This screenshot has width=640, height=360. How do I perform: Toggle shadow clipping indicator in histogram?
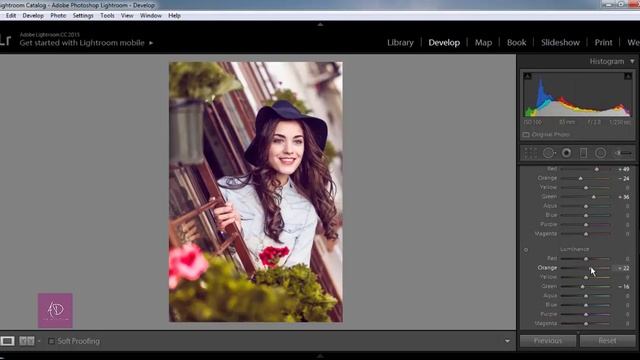tap(527, 76)
